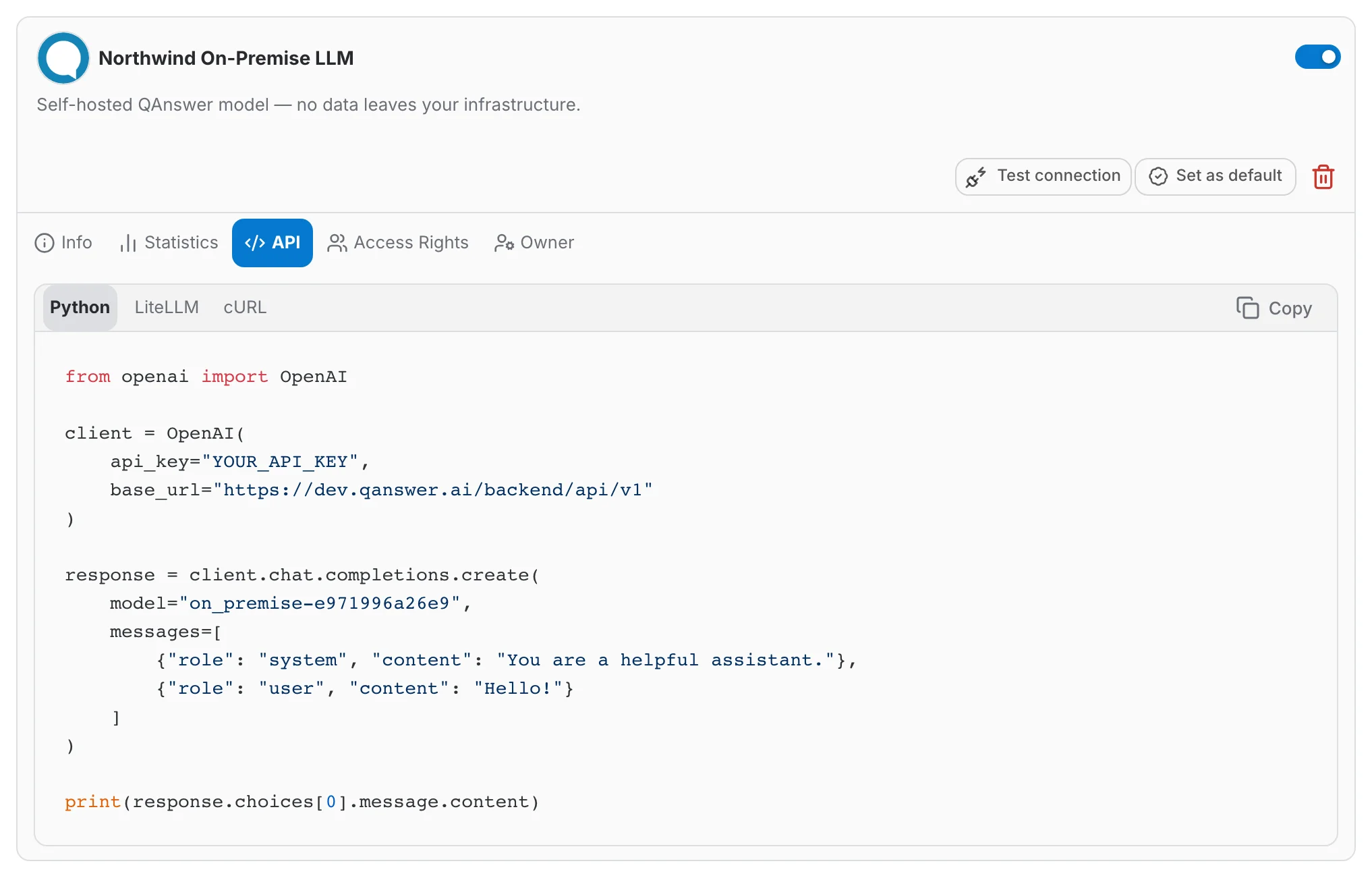Click the client.chat.completions.create line
Viewport: 1372px width, 876px height.
(x=302, y=575)
